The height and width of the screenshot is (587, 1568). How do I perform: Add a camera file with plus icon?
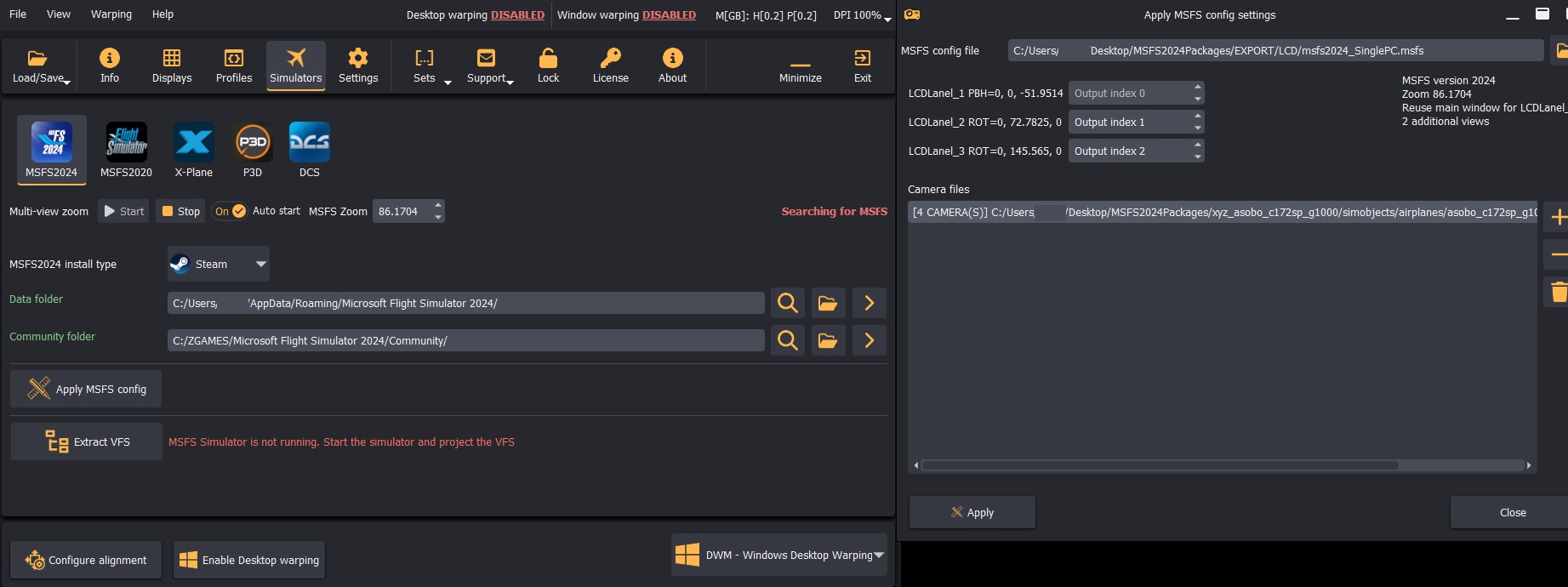[x=1558, y=217]
